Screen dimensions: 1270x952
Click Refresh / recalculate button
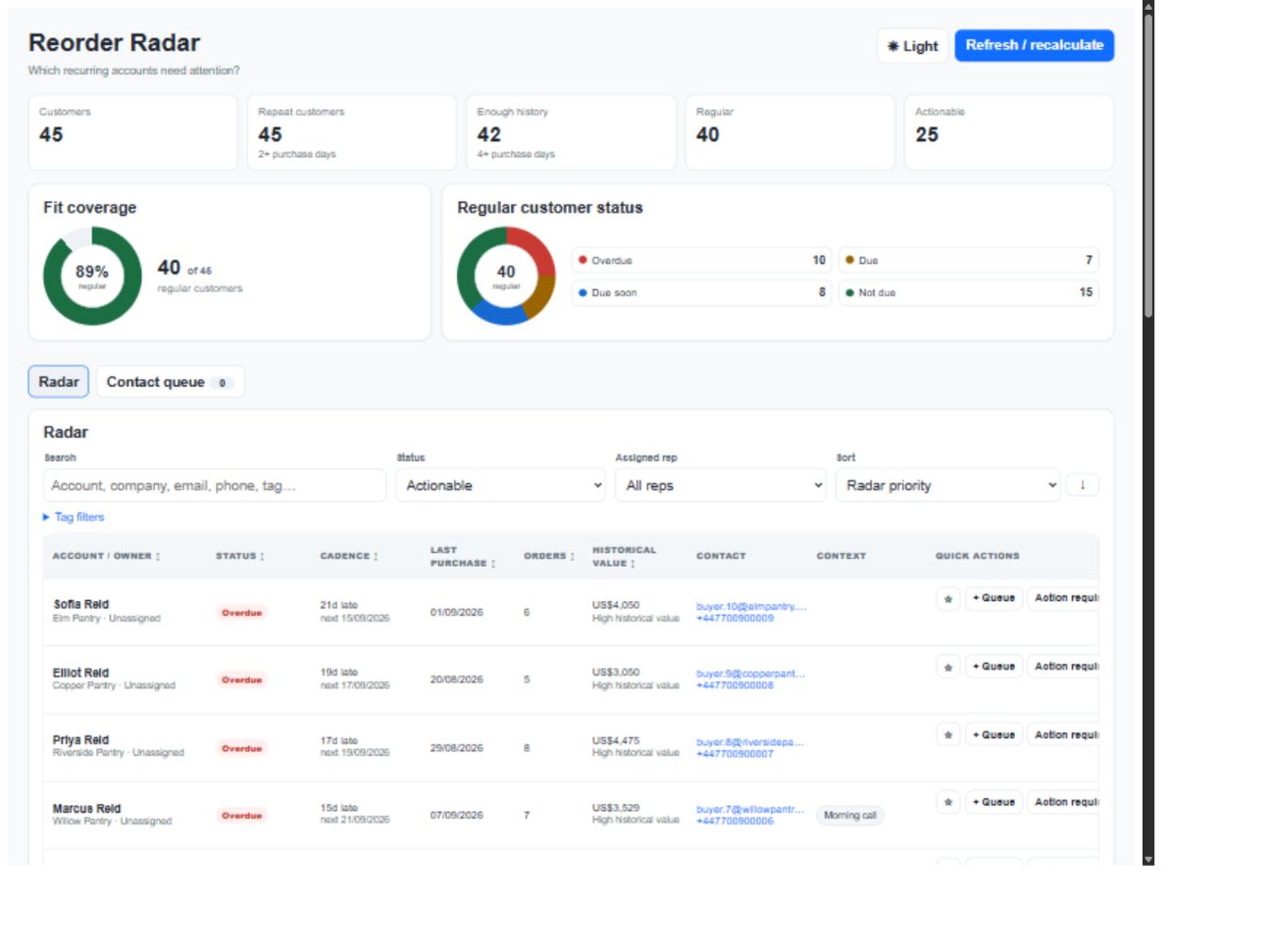(x=1035, y=45)
